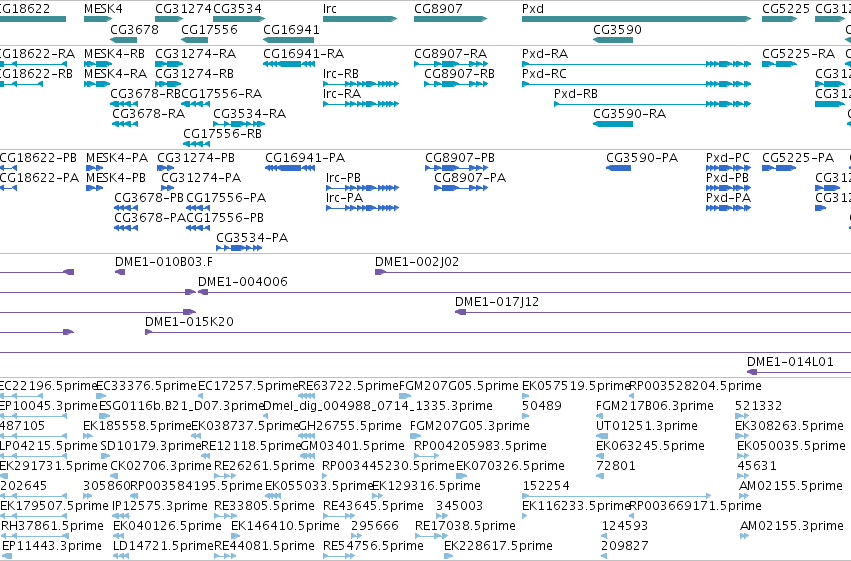Select feature label 209827
The height and width of the screenshot is (561, 851).
pyautogui.click(x=625, y=547)
